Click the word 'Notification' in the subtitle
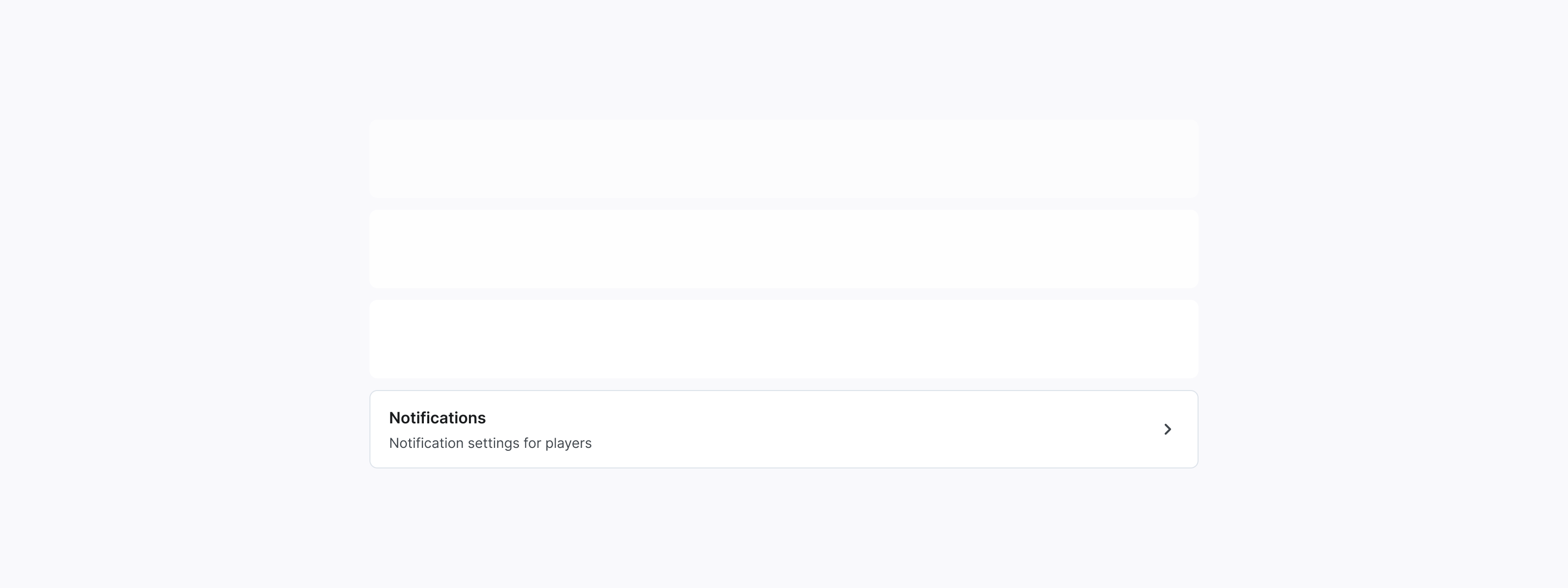The height and width of the screenshot is (588, 1568). (426, 443)
